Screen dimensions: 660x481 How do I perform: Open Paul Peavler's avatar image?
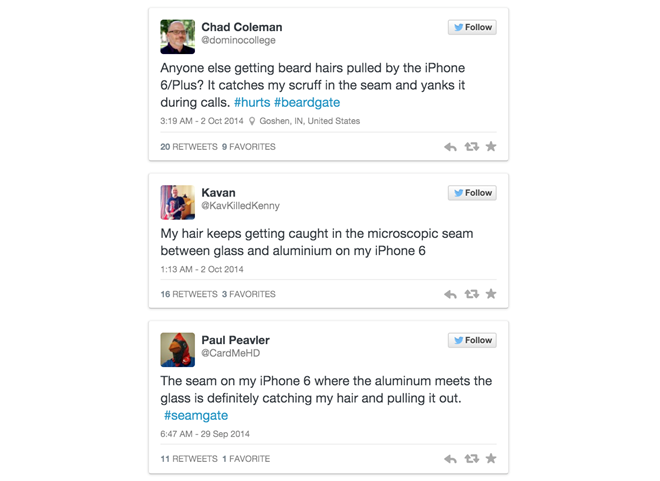(x=177, y=350)
